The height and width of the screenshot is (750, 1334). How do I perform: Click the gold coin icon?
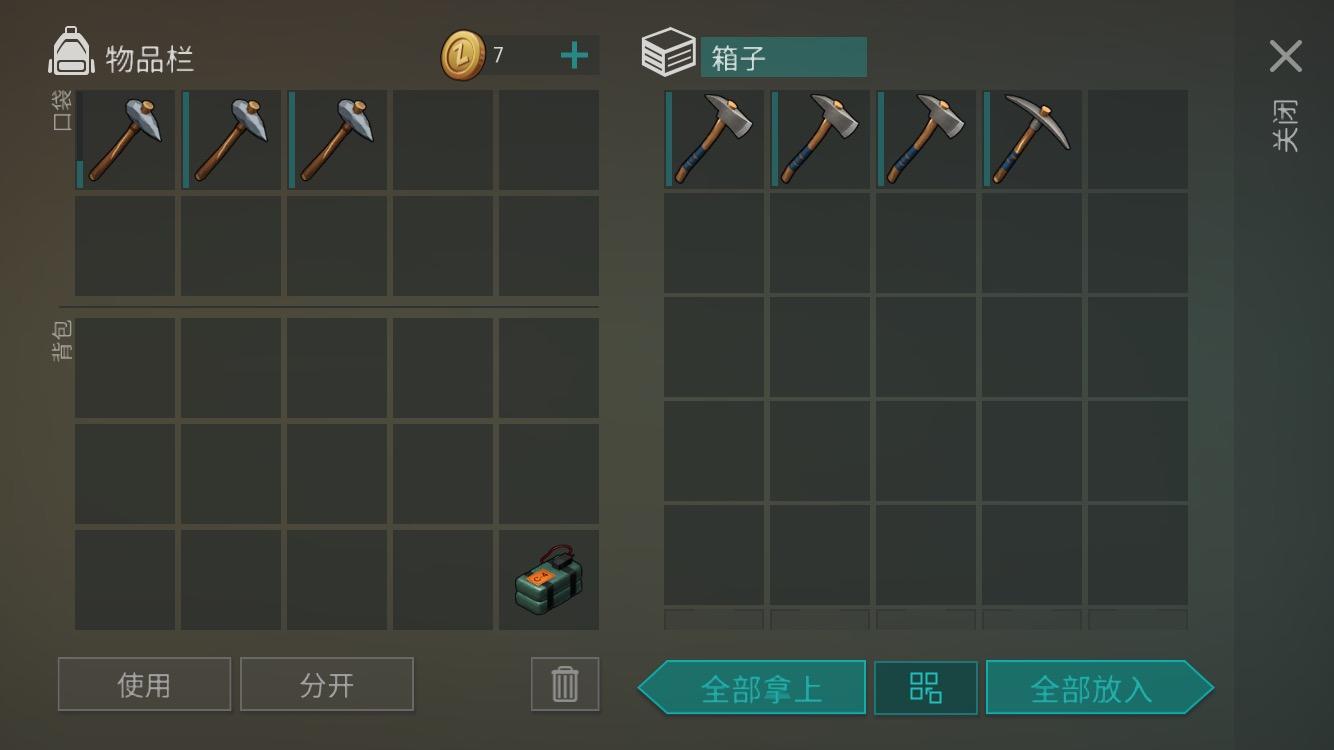click(x=463, y=55)
